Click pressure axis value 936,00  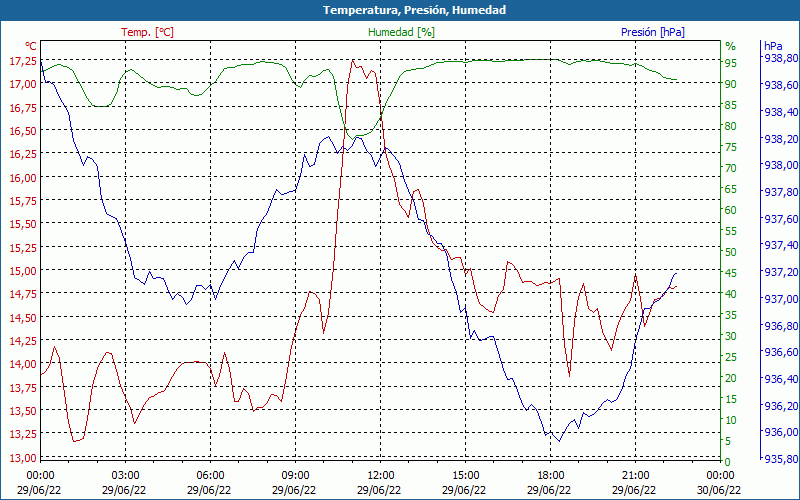click(781, 433)
